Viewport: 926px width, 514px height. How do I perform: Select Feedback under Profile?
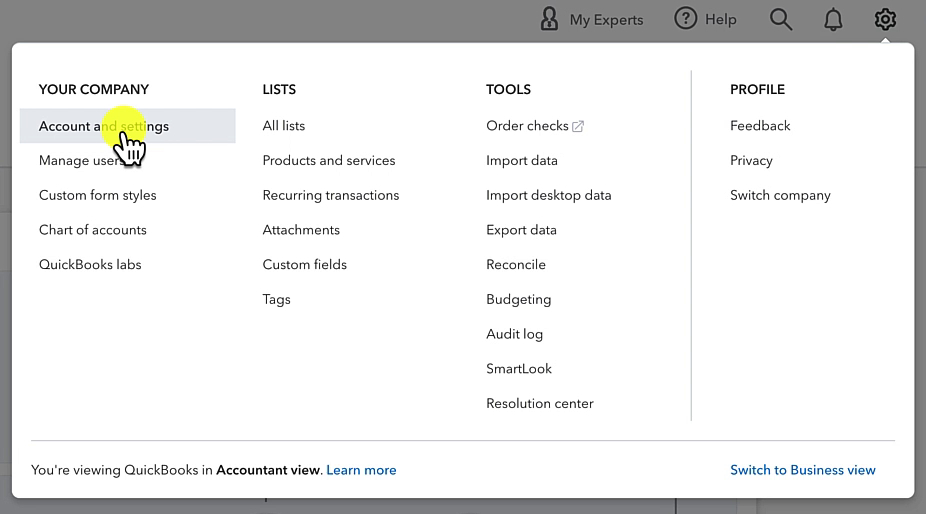tap(760, 126)
